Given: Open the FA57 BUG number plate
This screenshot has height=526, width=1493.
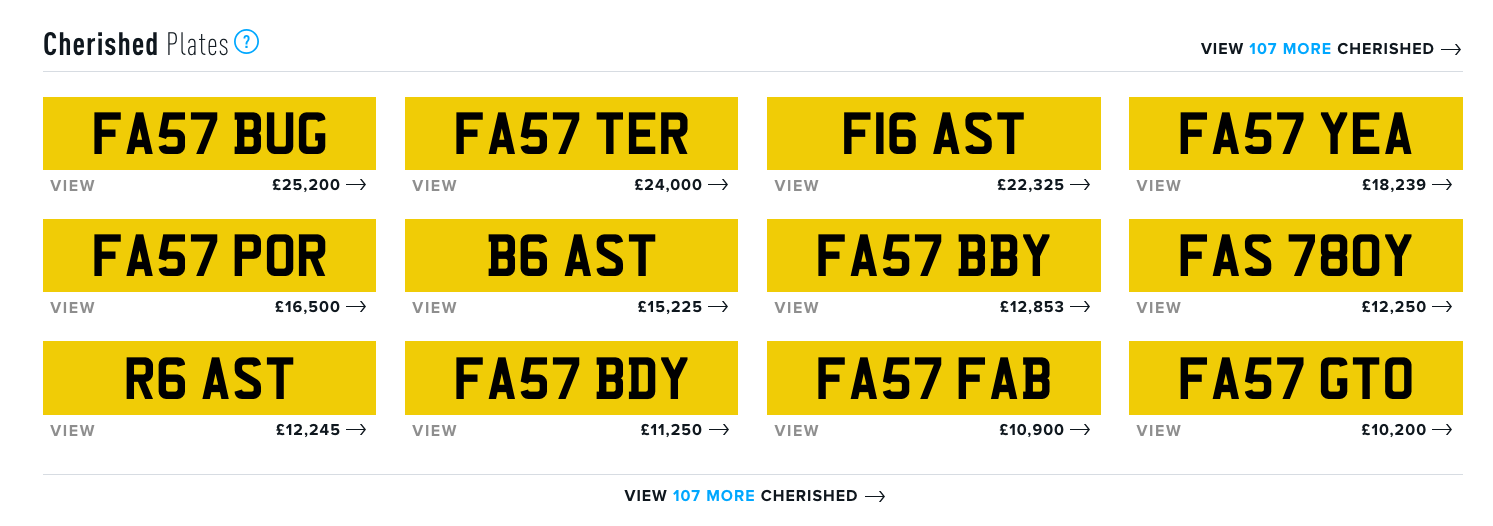Looking at the screenshot, I should [x=209, y=133].
